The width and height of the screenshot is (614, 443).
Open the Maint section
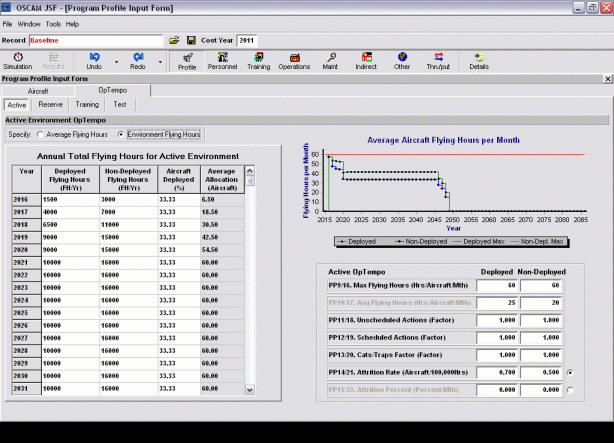(x=330, y=61)
